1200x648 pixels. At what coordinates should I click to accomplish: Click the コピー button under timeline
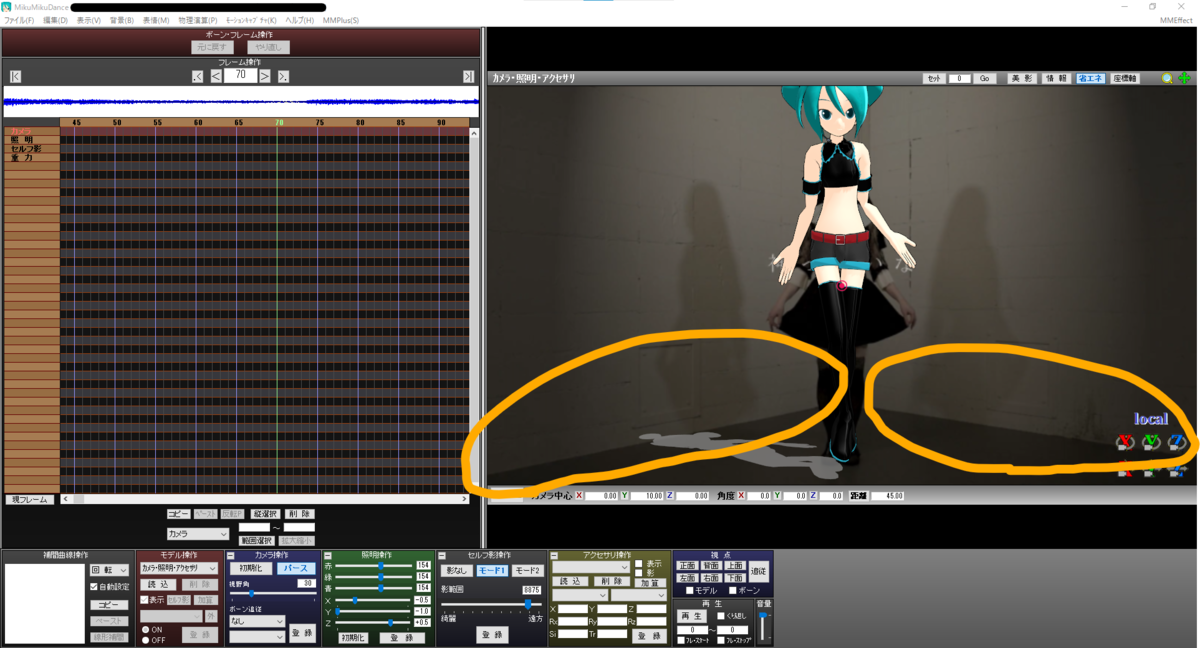178,513
